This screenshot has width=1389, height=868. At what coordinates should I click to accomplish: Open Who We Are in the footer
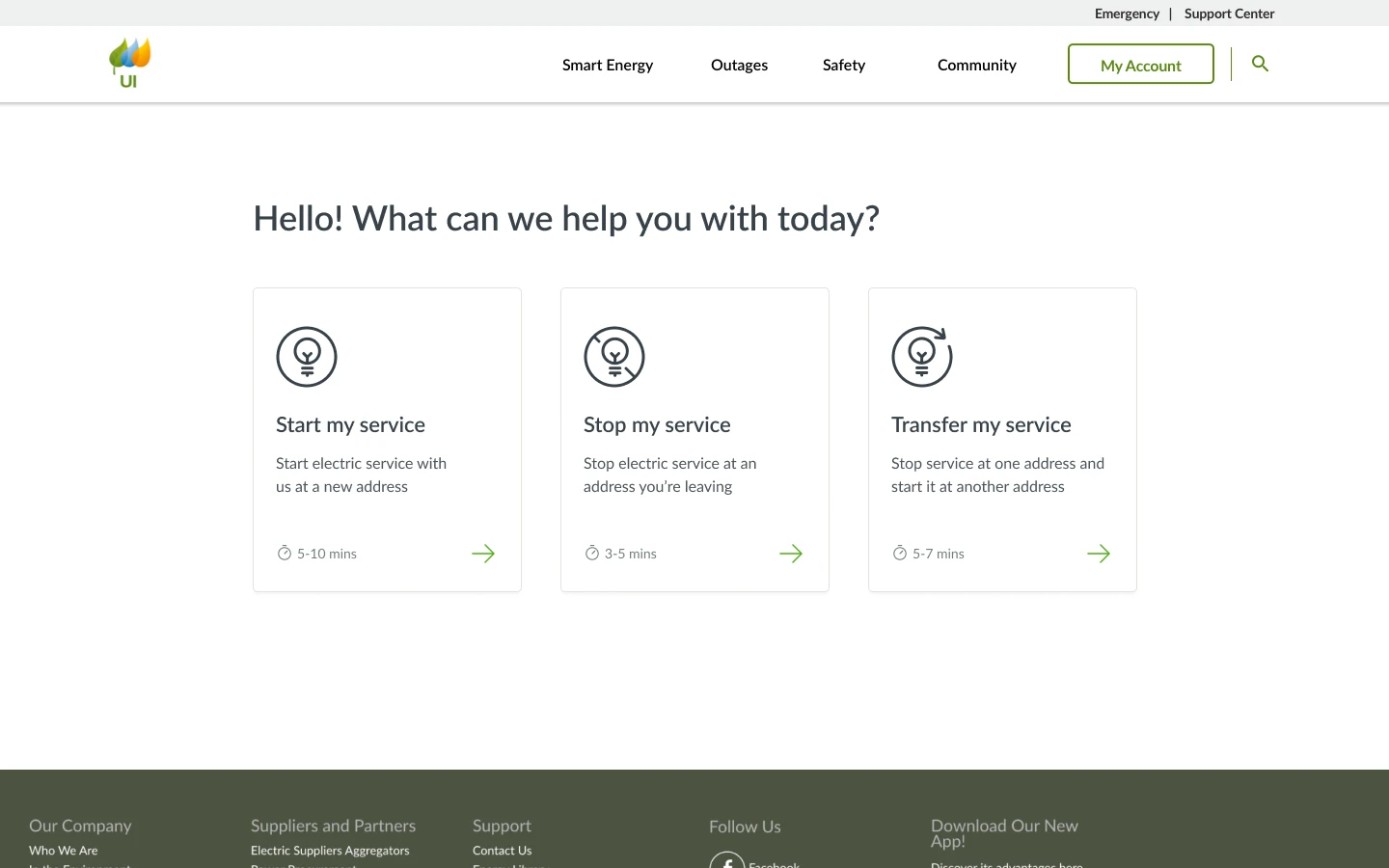coord(64,851)
